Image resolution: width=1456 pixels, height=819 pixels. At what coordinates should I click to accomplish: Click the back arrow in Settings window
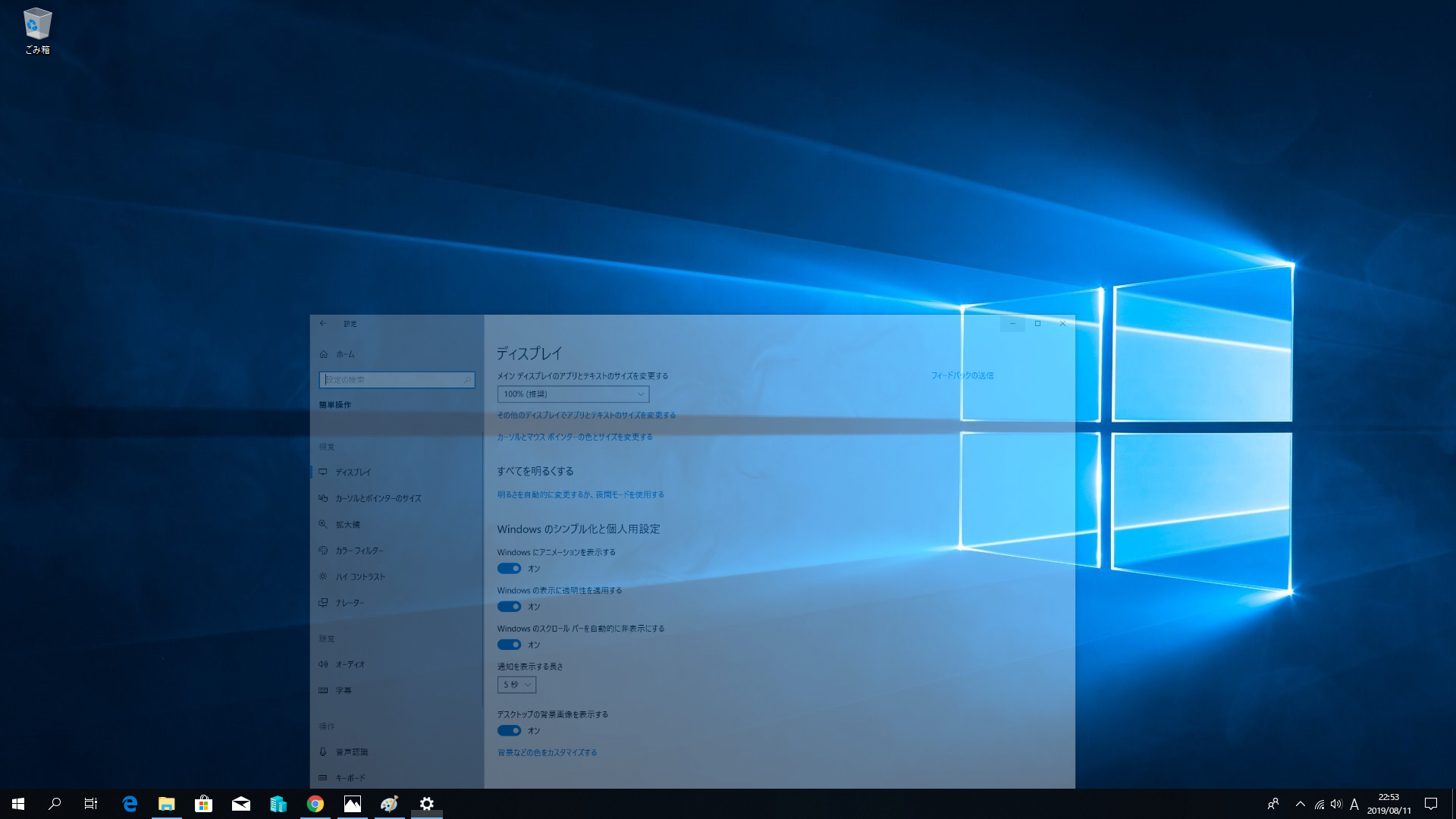324,324
